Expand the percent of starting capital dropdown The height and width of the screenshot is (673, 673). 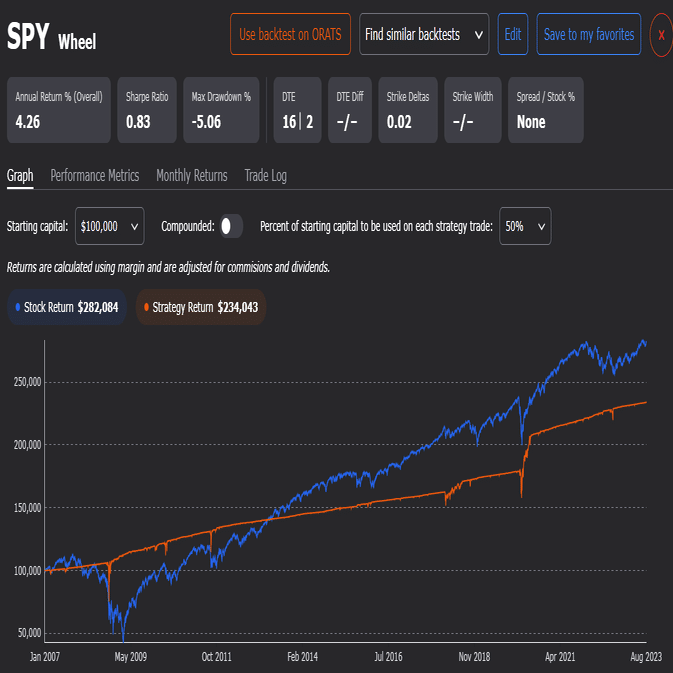point(526,226)
